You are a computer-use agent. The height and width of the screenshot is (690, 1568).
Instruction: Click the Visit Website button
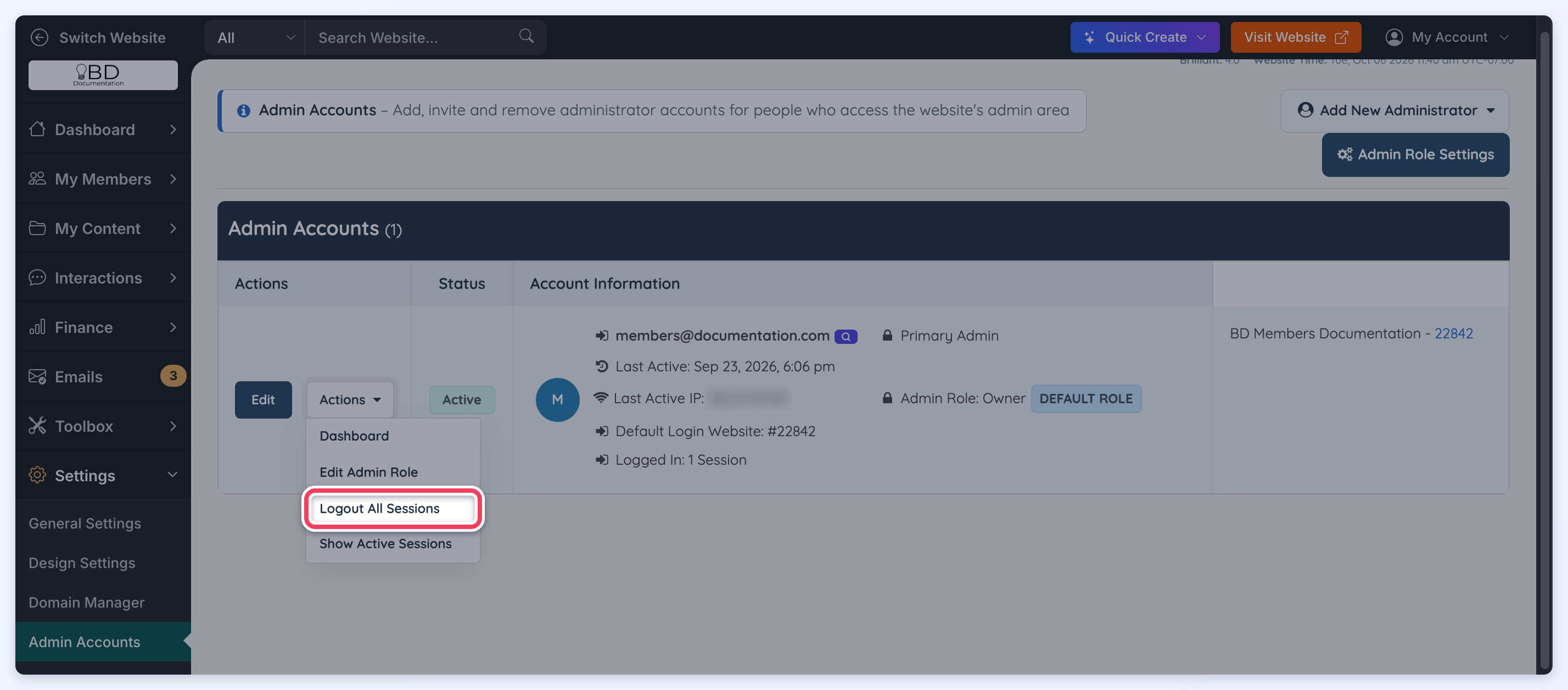pos(1295,37)
